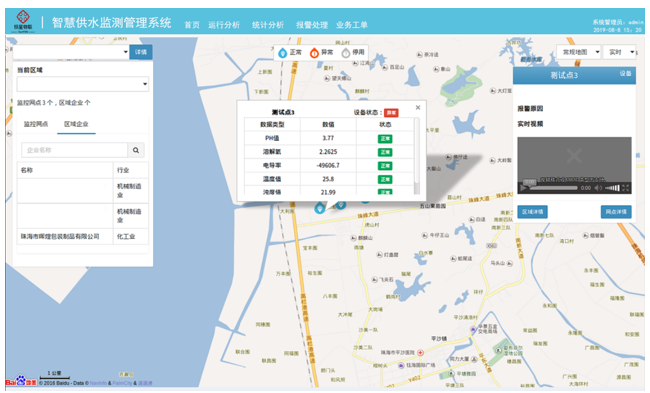Click the 数值 column header in popup
This screenshot has width=650, height=393.
(328, 124)
